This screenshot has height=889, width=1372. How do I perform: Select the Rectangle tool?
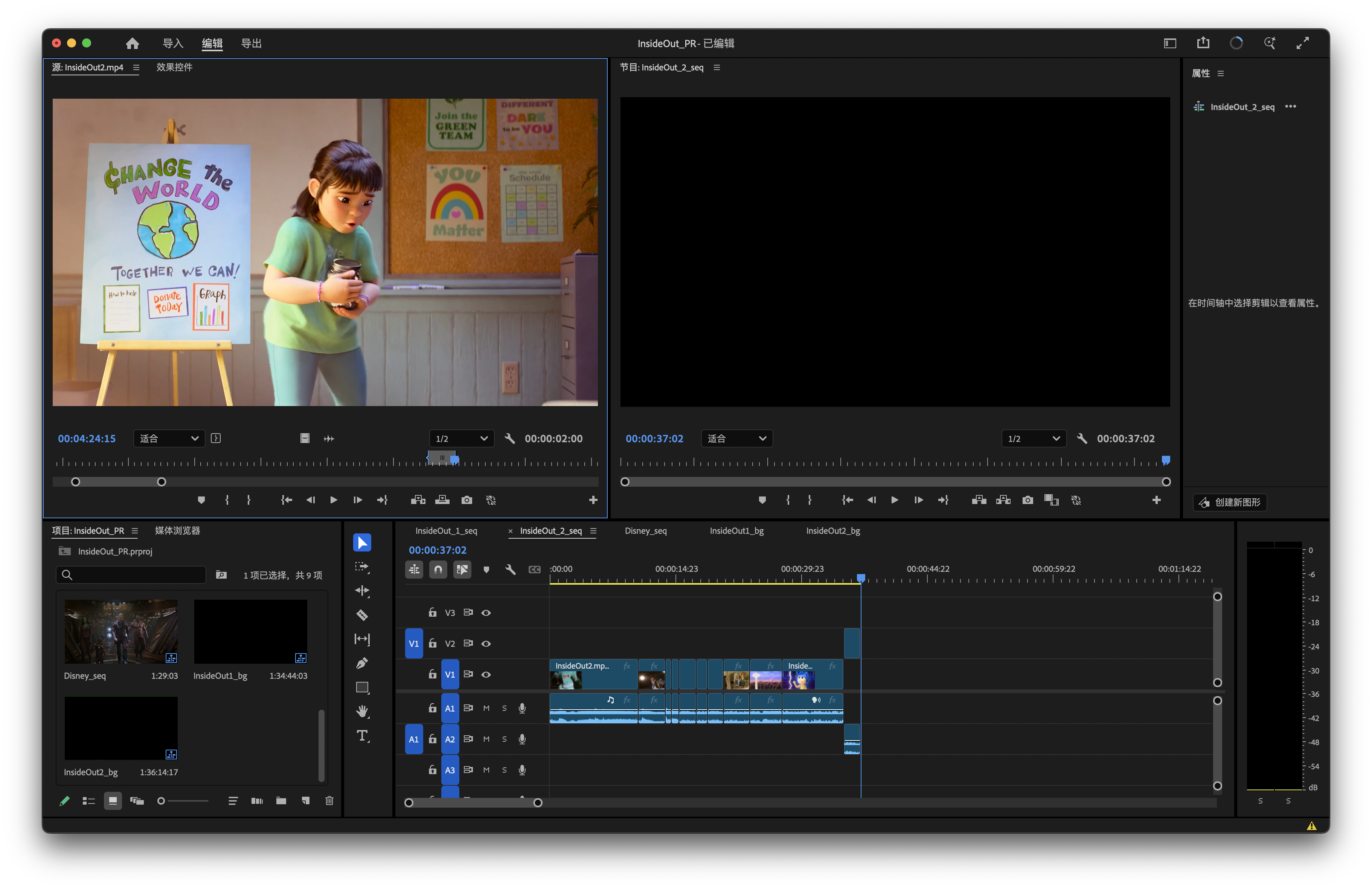click(362, 688)
